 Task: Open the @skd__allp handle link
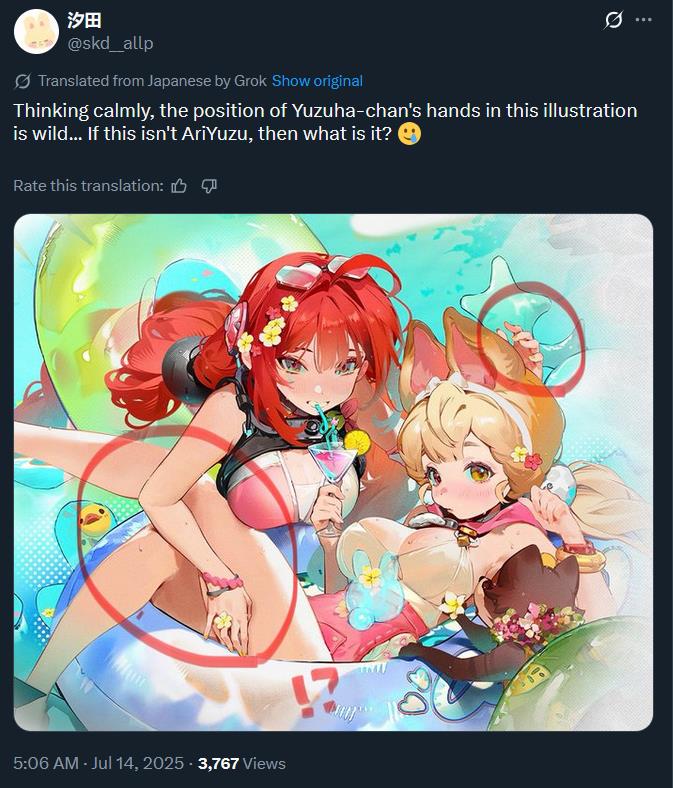click(x=110, y=44)
